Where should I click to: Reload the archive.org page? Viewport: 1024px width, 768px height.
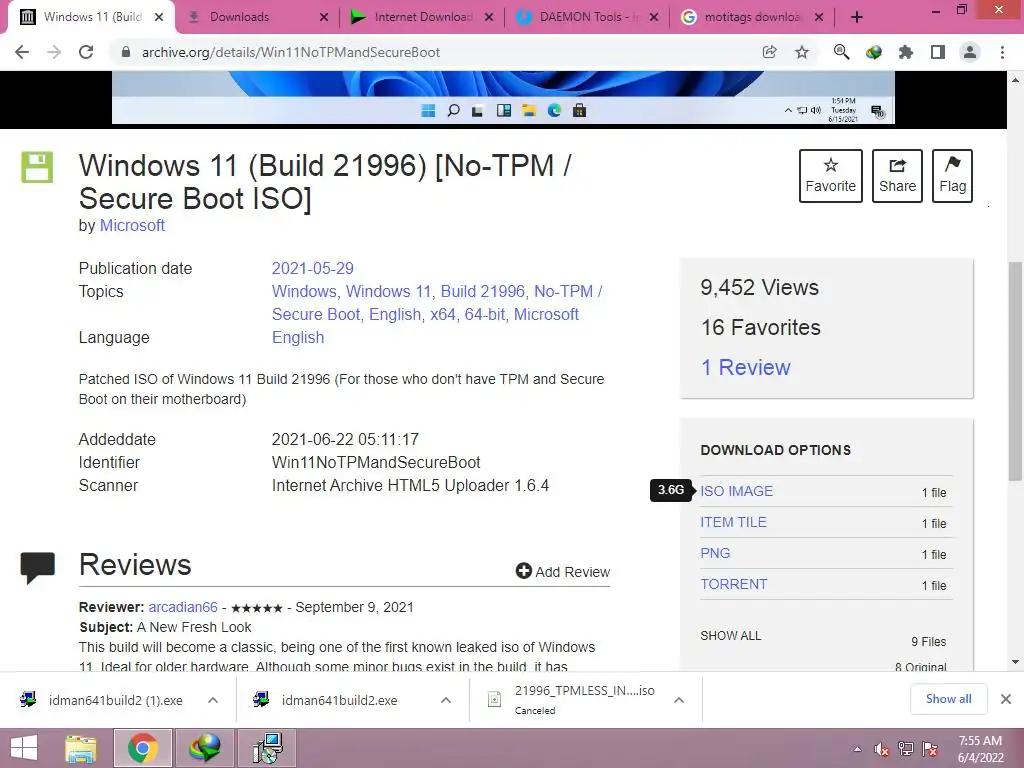(86, 52)
